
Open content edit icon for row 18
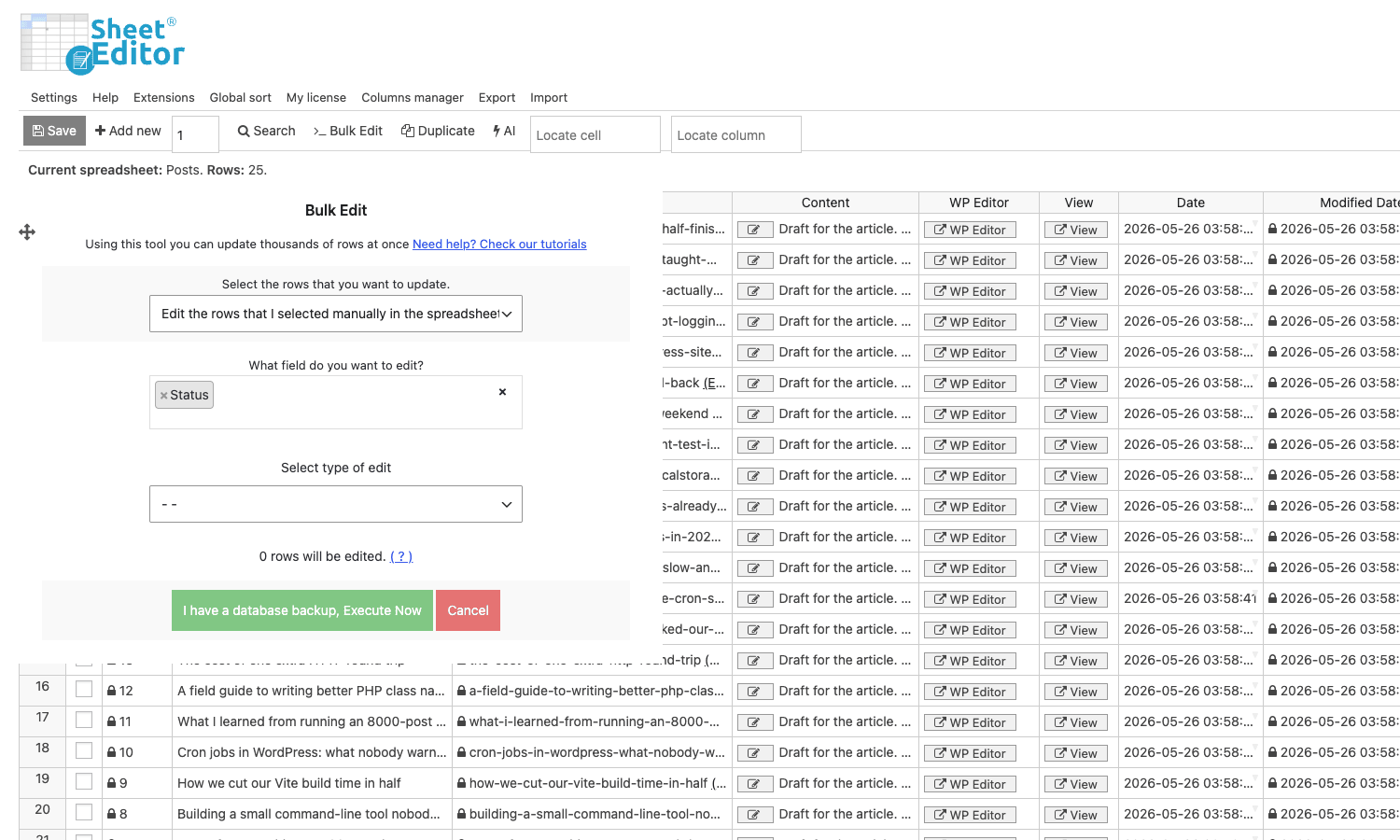754,753
